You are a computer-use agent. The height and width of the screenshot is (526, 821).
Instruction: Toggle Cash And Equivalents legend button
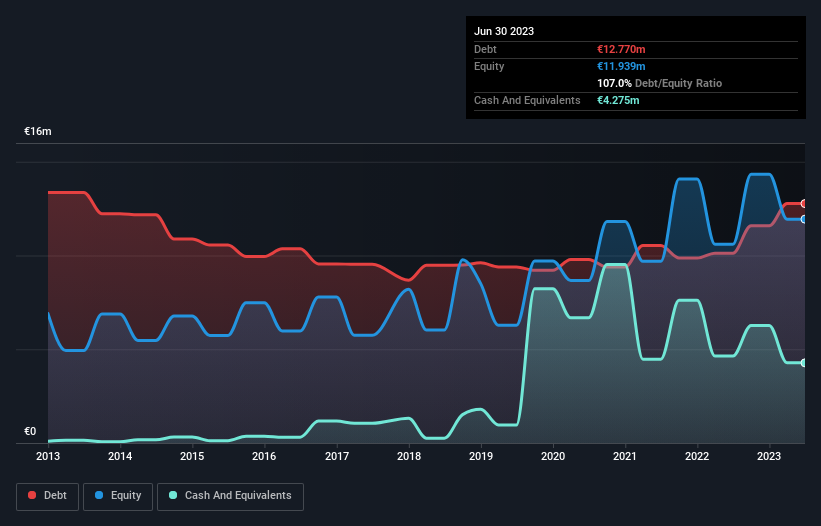coord(230,496)
